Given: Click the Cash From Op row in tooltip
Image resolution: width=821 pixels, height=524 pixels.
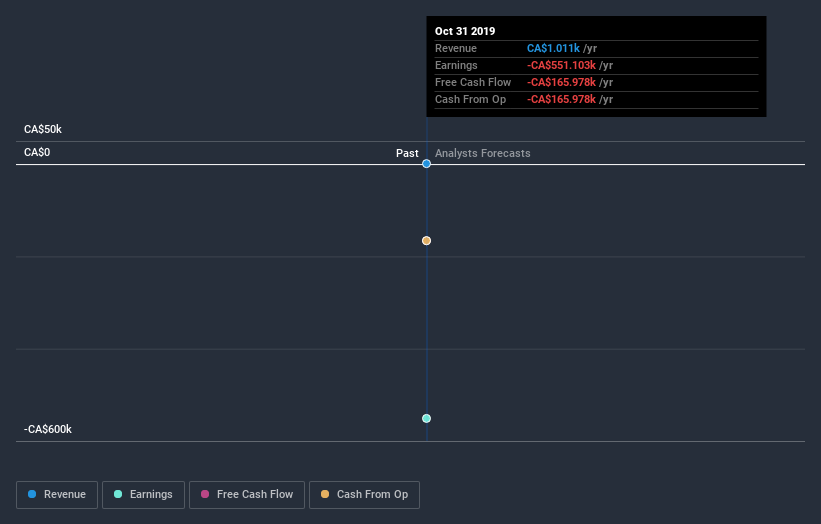Looking at the screenshot, I should click(596, 99).
